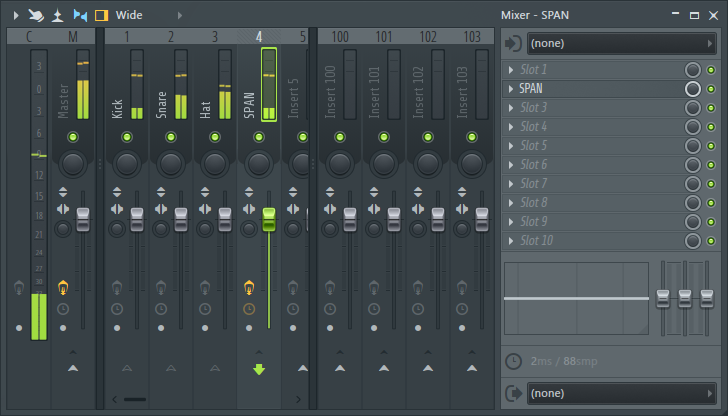Click the SPAN track latency clock icon
The height and width of the screenshot is (416, 728).
(x=249, y=309)
